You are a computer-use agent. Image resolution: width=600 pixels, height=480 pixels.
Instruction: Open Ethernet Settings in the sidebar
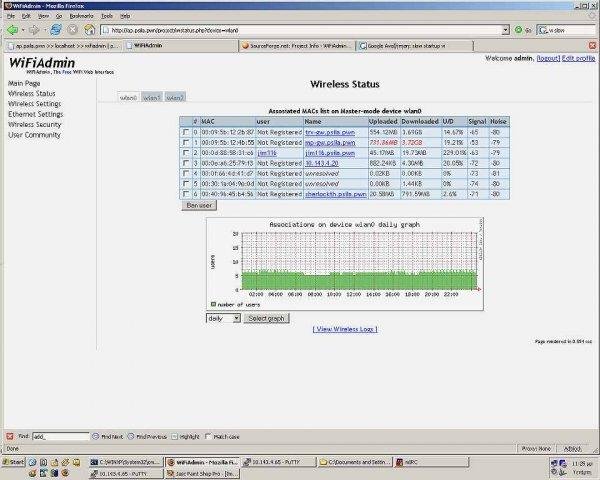(x=36, y=114)
